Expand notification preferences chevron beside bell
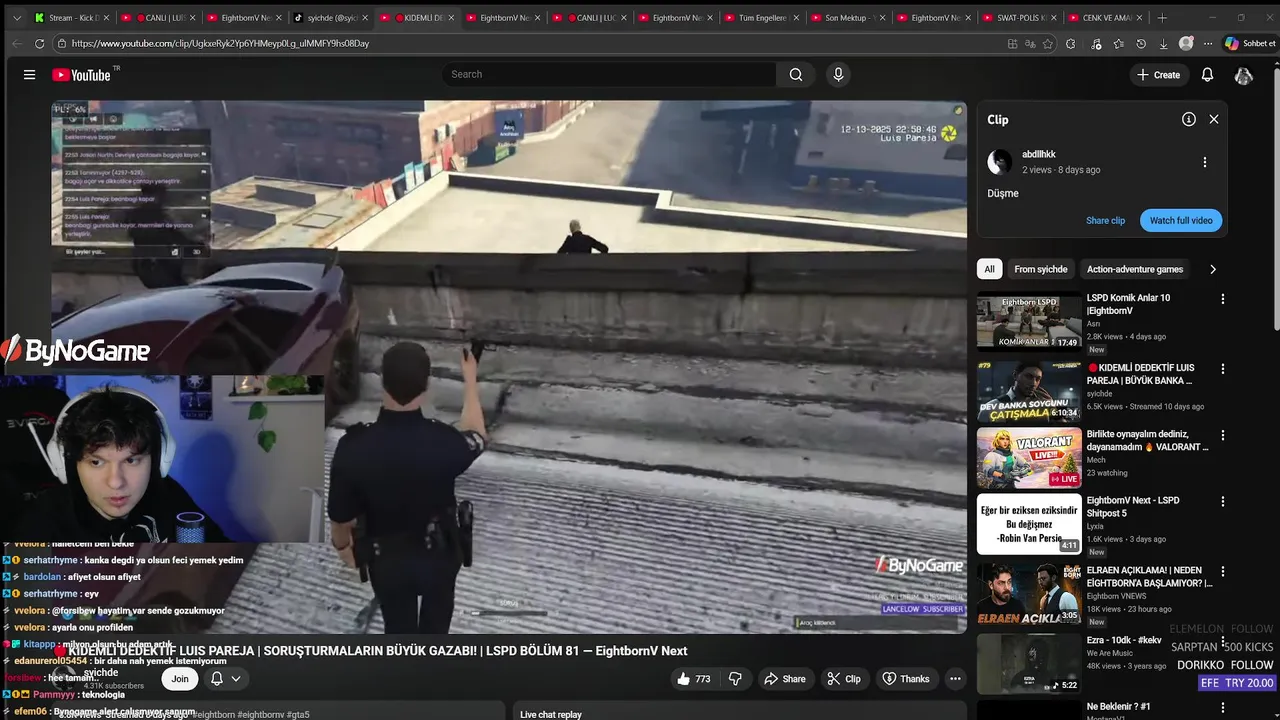Image resolution: width=1280 pixels, height=720 pixels. pos(236,679)
